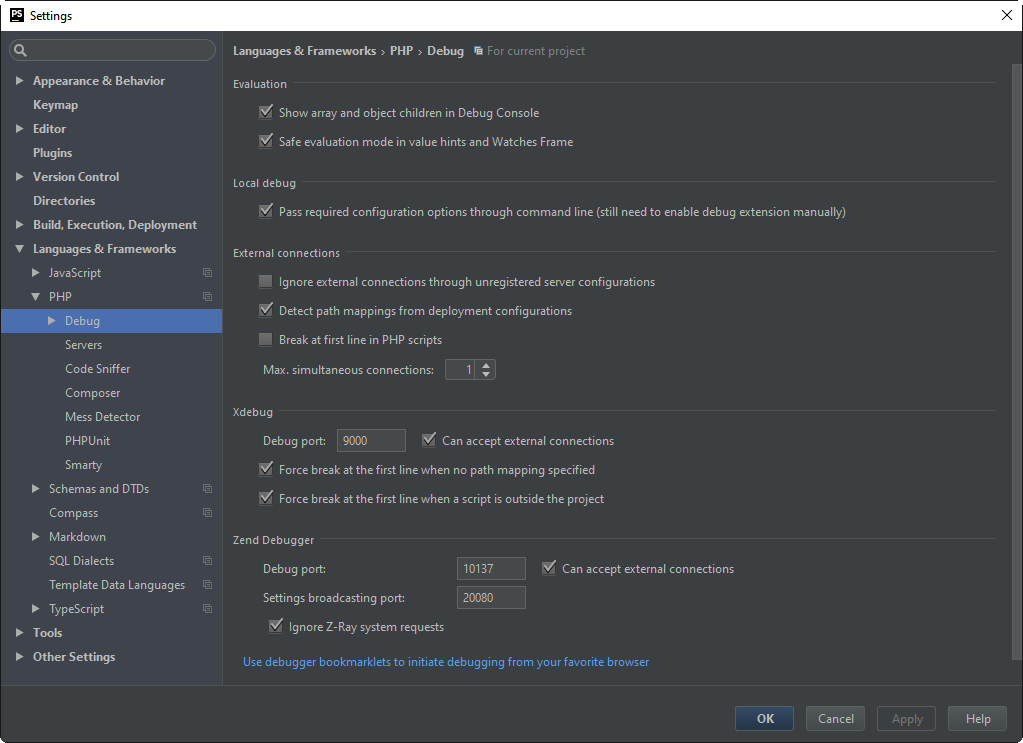The image size is (1023, 743).
Task: Click the Xdebug debug port field
Action: [371, 441]
